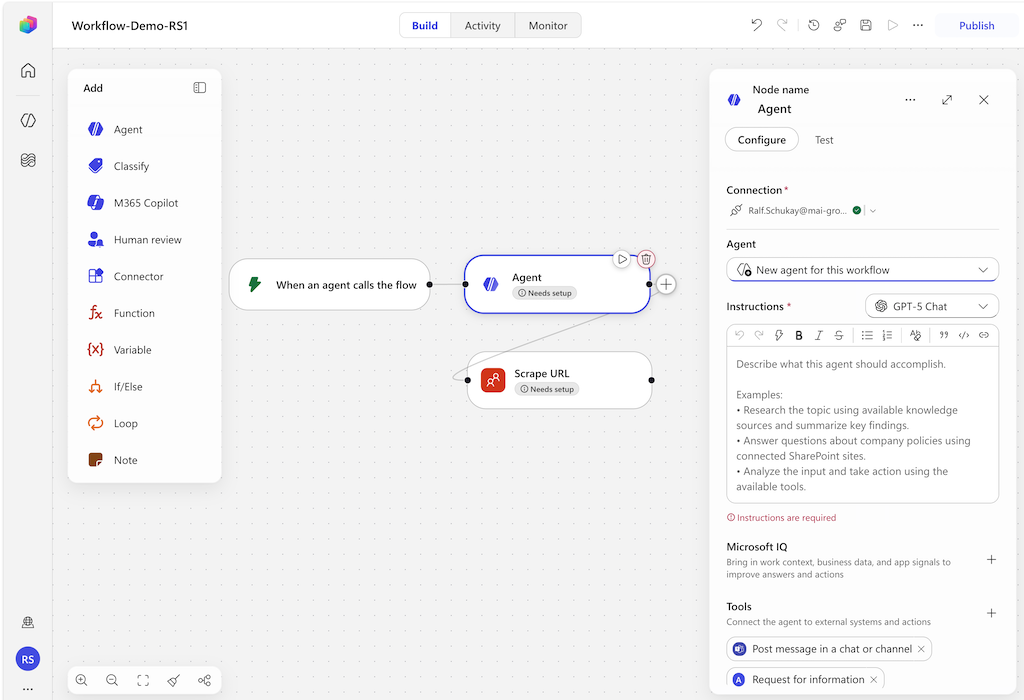Insert a bulleted list in instructions
The width and height of the screenshot is (1024, 700).
(867, 335)
